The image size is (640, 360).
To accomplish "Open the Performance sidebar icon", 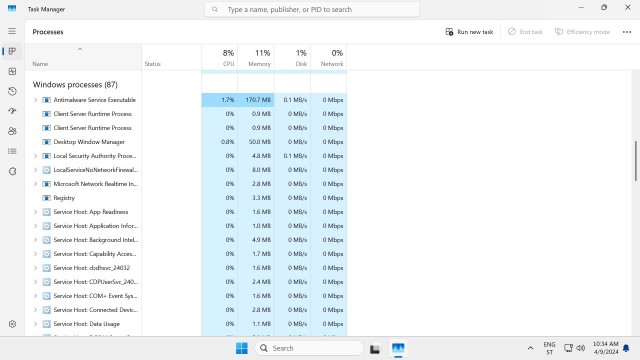I will tap(12, 71).
